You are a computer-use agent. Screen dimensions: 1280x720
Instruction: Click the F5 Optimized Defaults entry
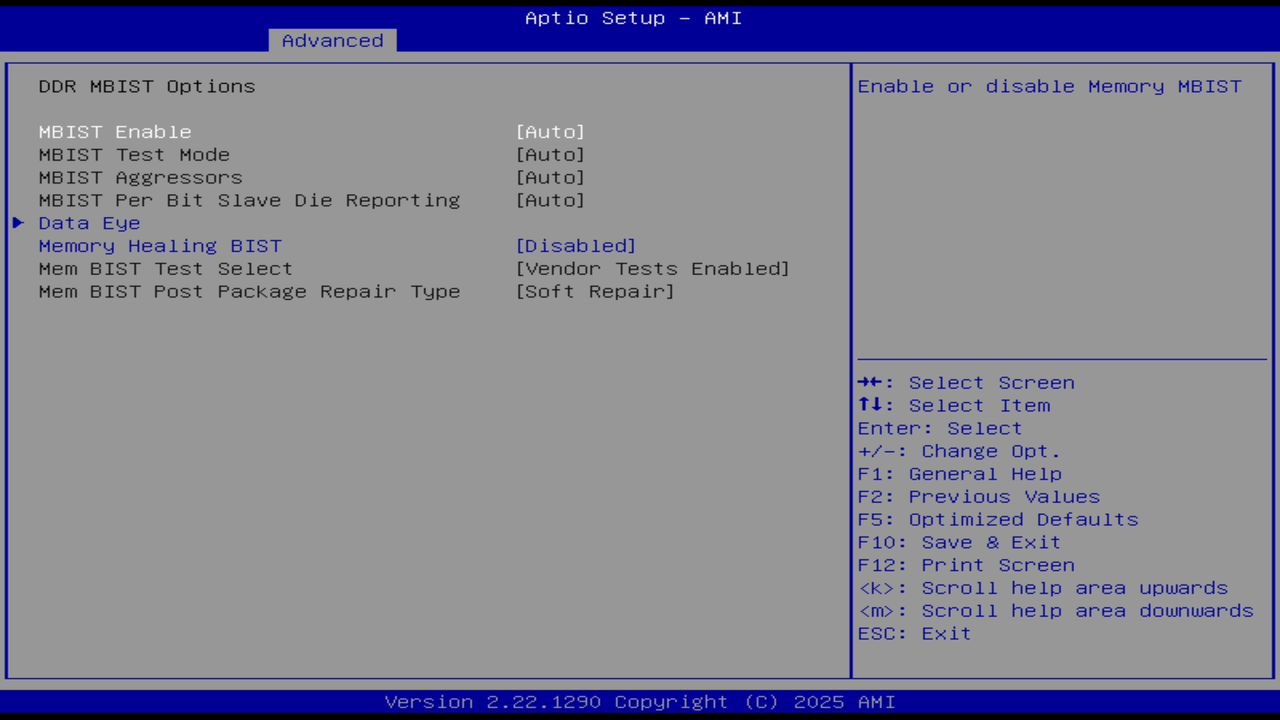997,519
